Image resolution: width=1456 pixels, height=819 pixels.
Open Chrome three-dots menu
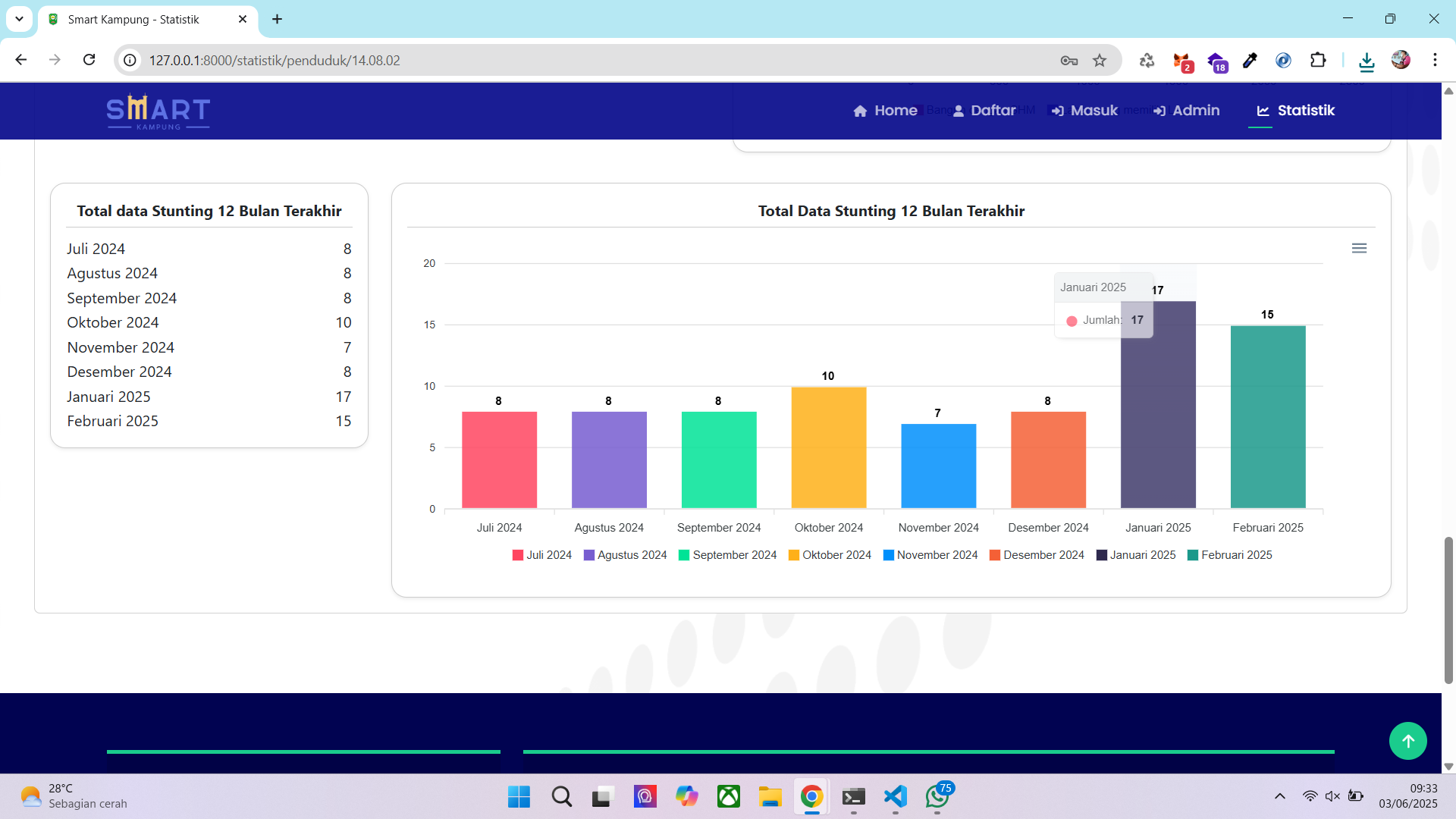pyautogui.click(x=1435, y=60)
